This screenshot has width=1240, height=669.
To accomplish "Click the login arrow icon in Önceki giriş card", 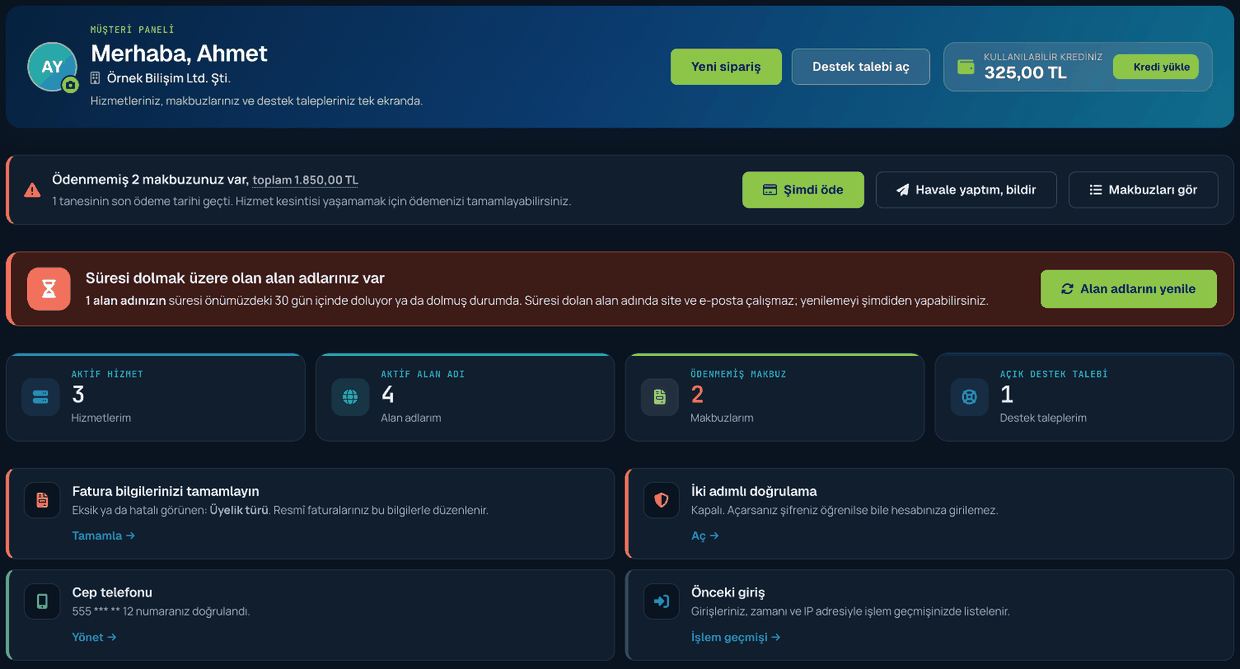I will 661,601.
